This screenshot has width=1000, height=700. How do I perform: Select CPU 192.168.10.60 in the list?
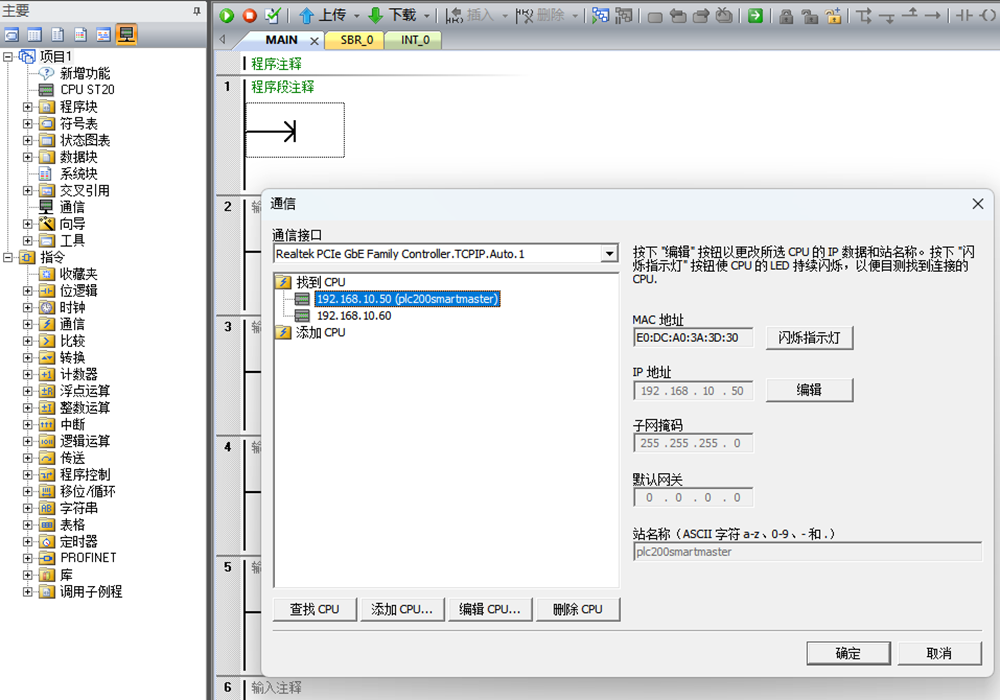point(353,316)
